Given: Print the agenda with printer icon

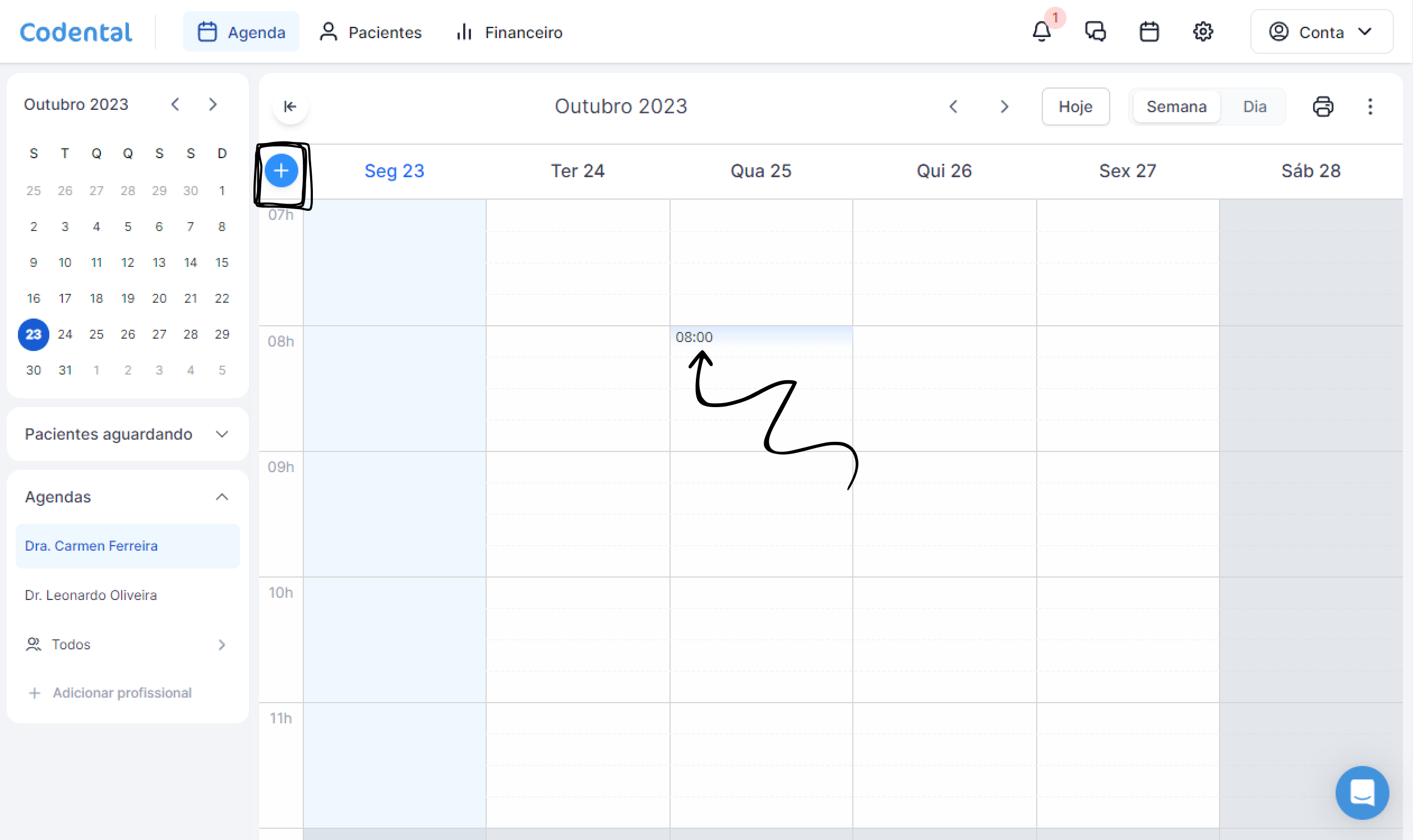Looking at the screenshot, I should click(x=1323, y=107).
